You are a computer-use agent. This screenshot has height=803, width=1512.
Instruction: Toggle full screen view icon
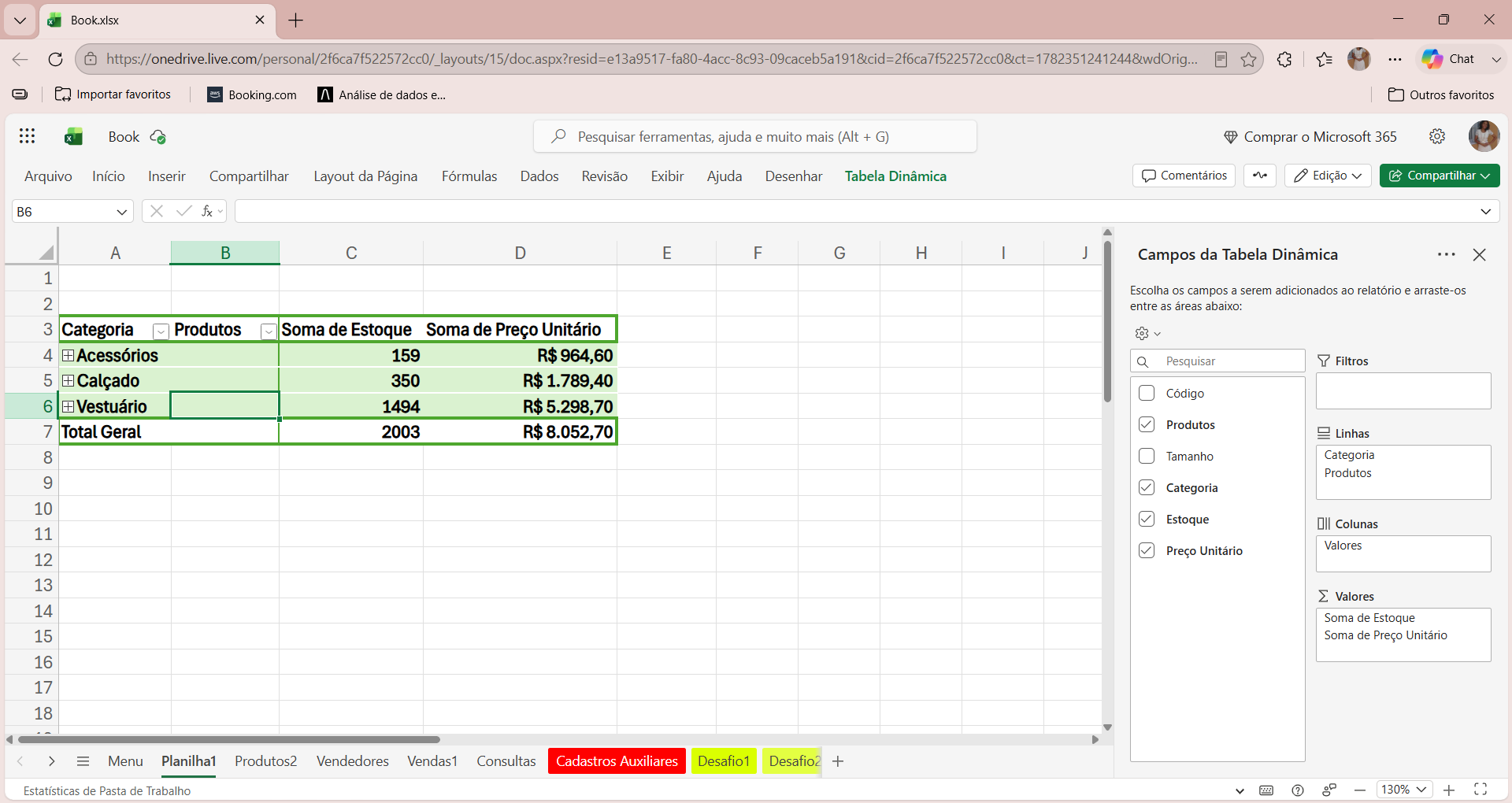click(x=1480, y=790)
